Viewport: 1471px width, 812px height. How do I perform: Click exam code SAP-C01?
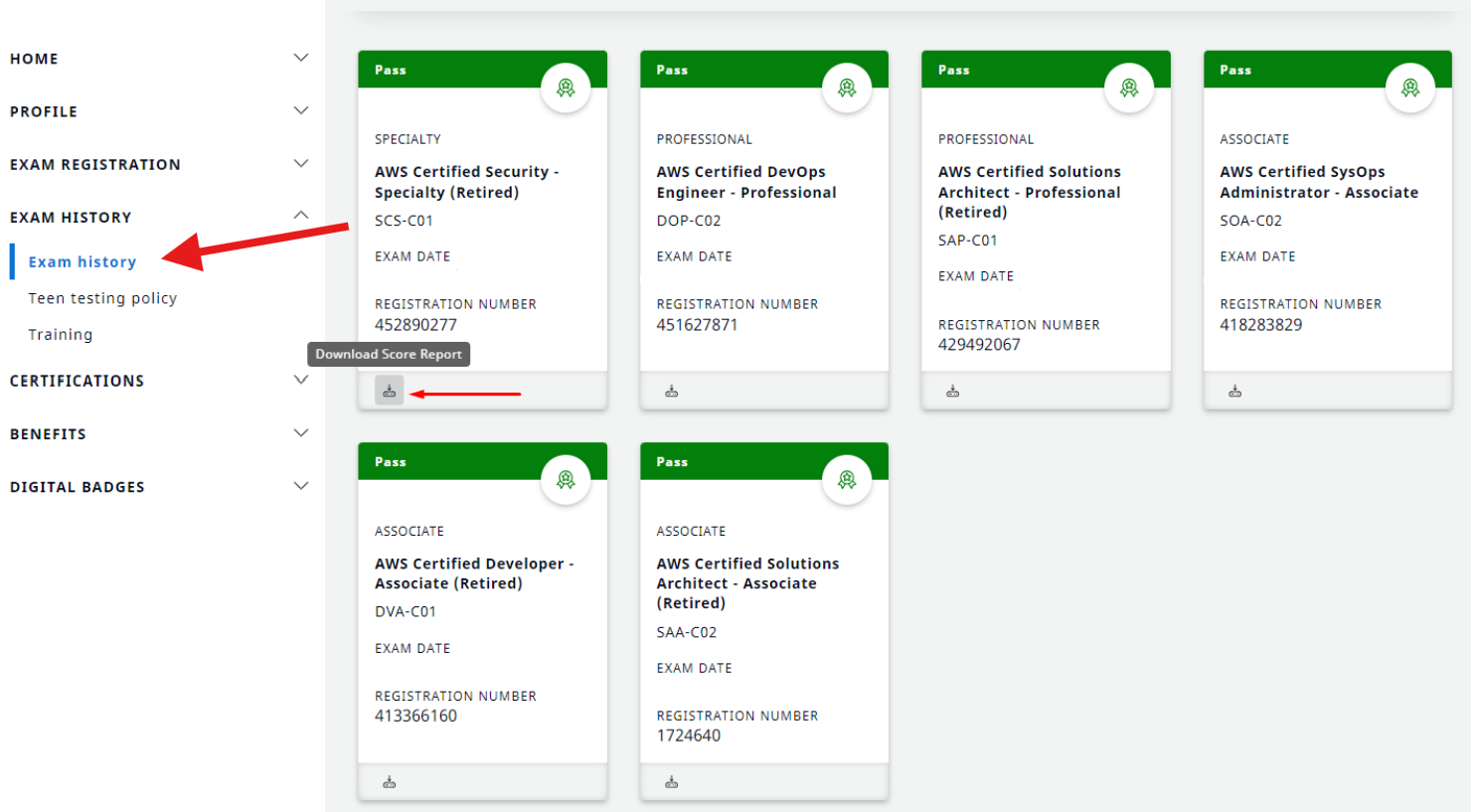(x=968, y=241)
